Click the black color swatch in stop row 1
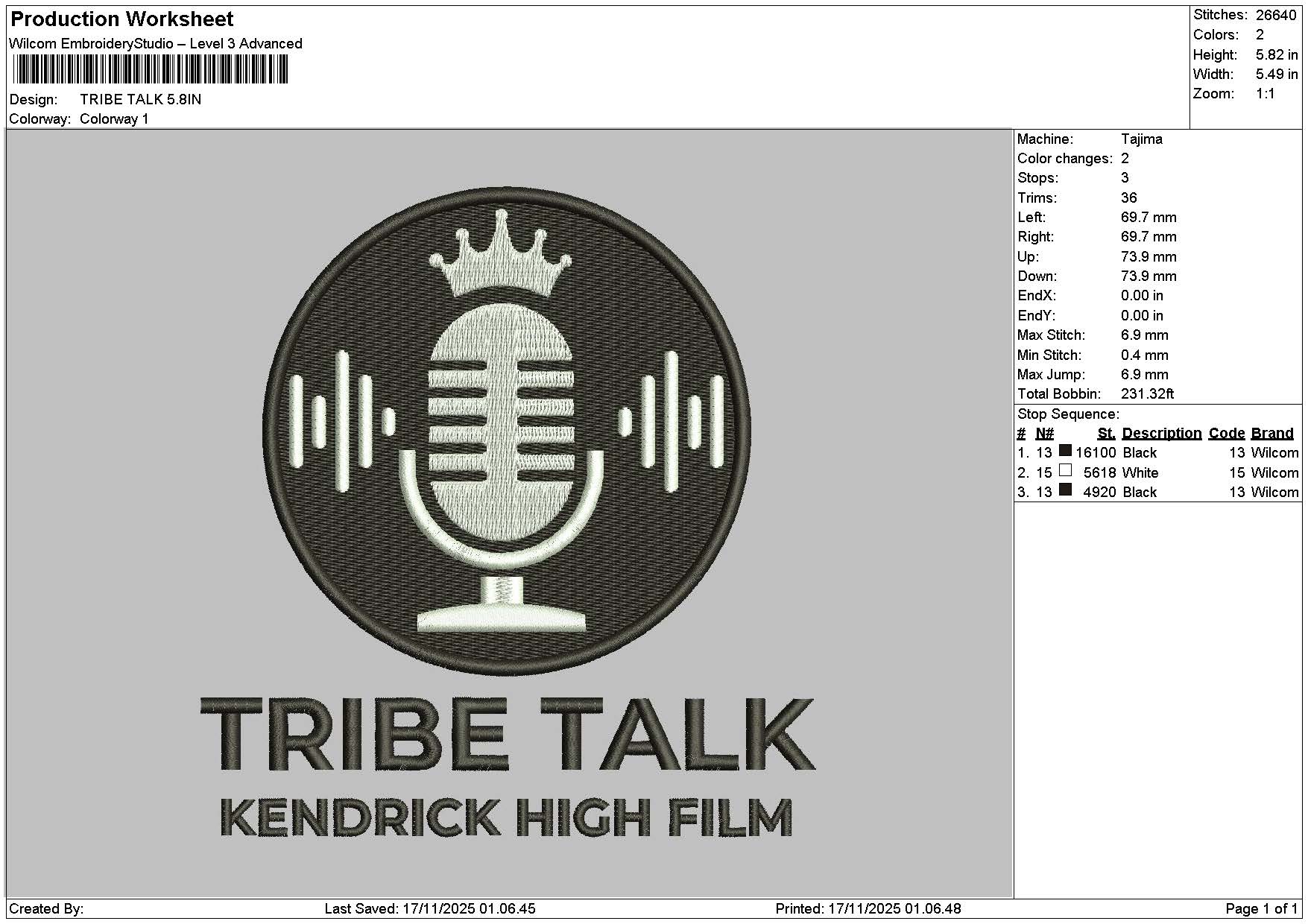1308x924 pixels. click(1065, 451)
